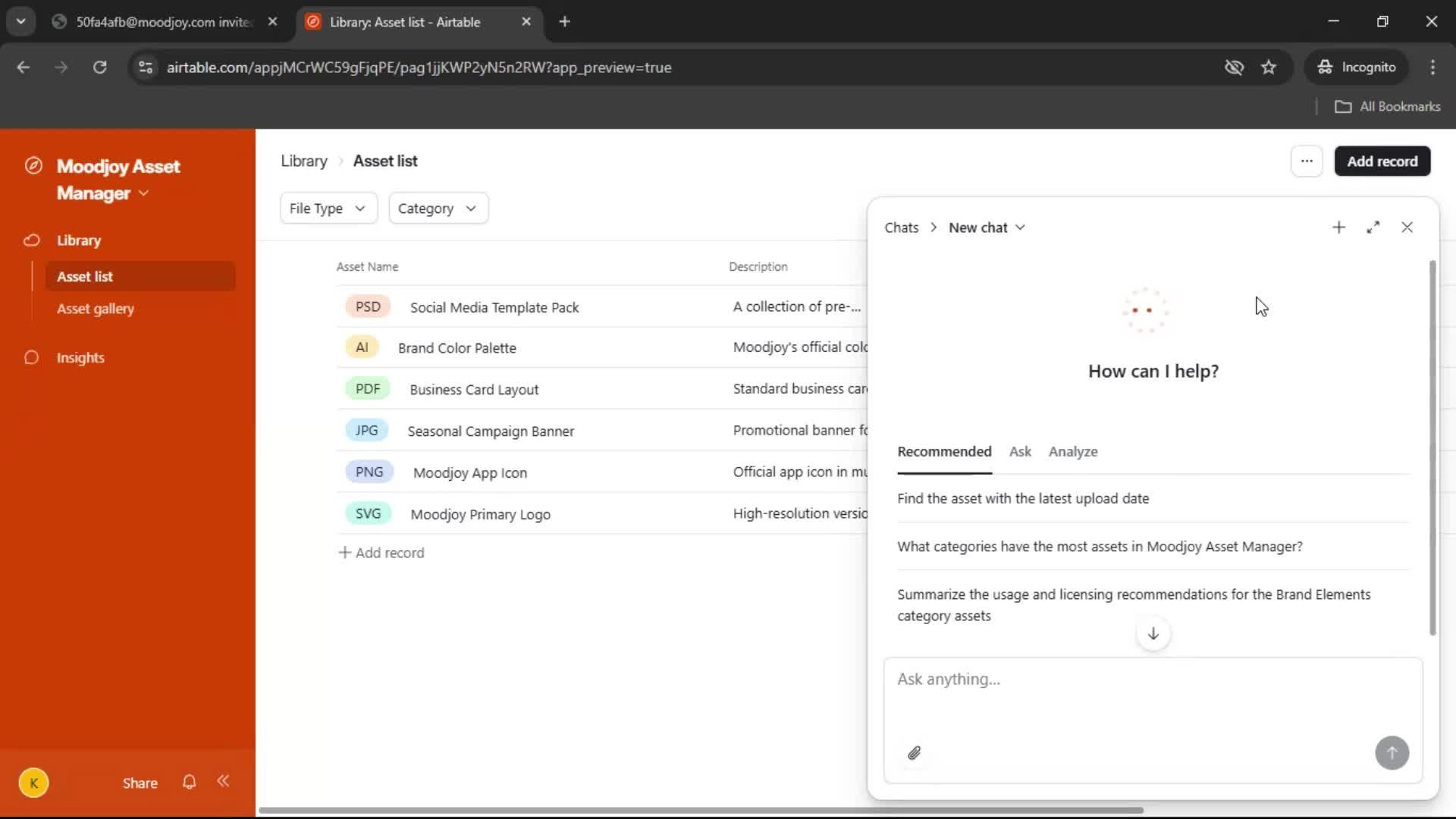Click the tracking protection eye icon

(x=1234, y=67)
